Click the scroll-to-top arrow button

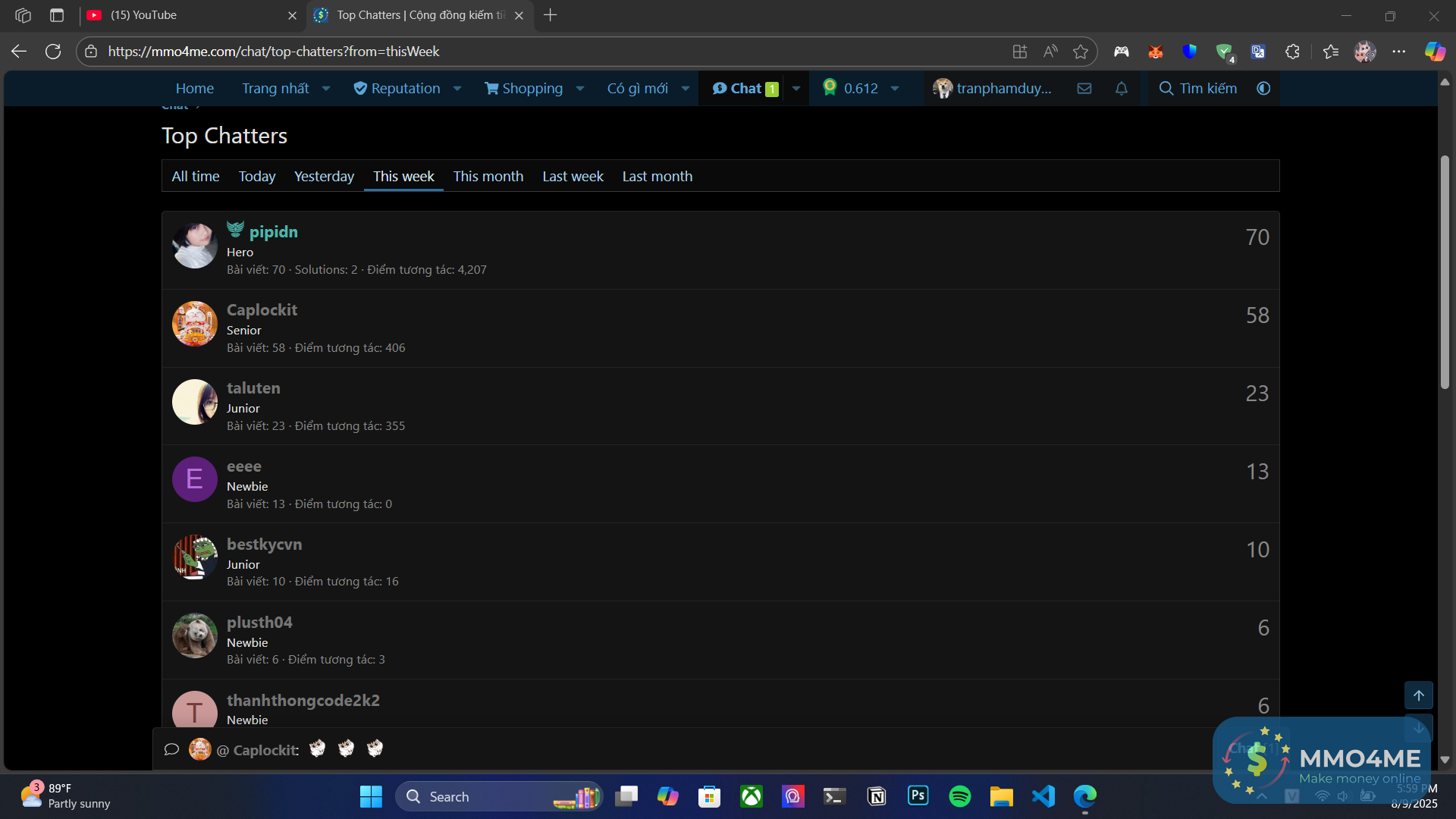click(x=1418, y=695)
